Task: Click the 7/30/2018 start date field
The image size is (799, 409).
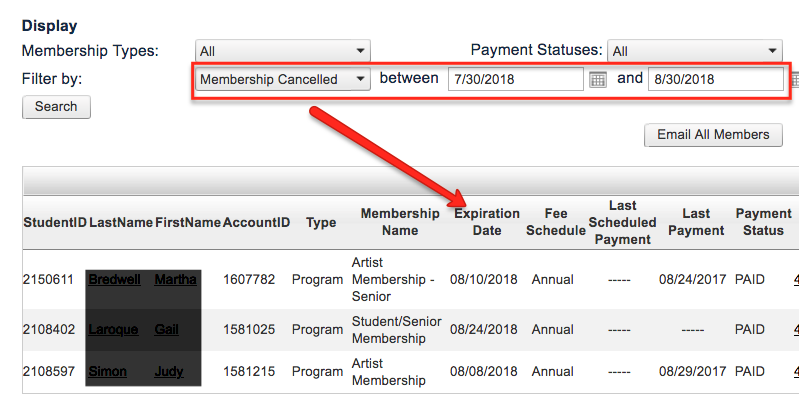Action: (x=515, y=79)
